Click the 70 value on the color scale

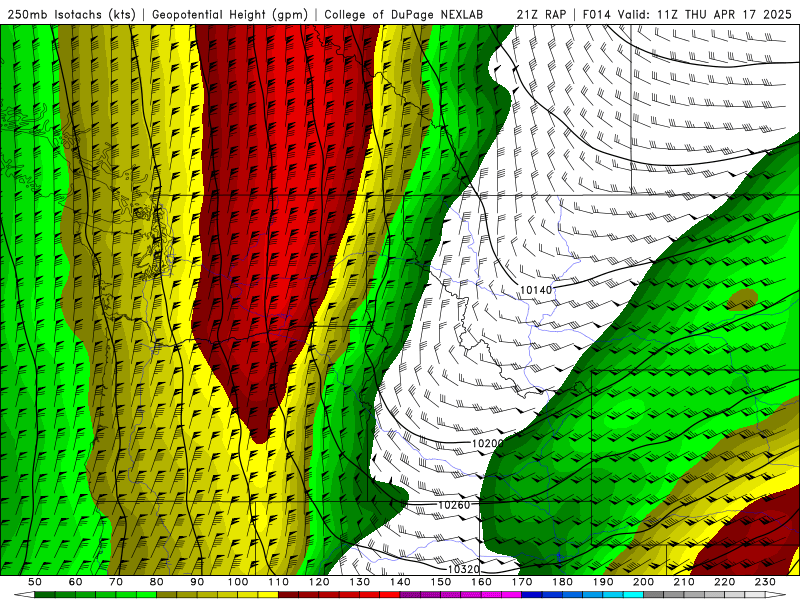[116, 582]
